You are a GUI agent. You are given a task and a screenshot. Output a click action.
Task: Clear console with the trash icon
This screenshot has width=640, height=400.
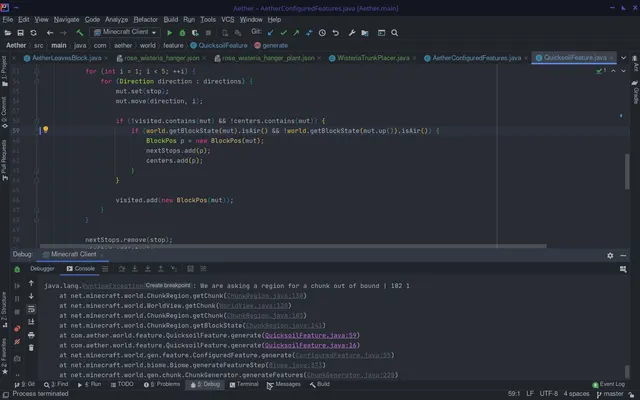coord(31,348)
